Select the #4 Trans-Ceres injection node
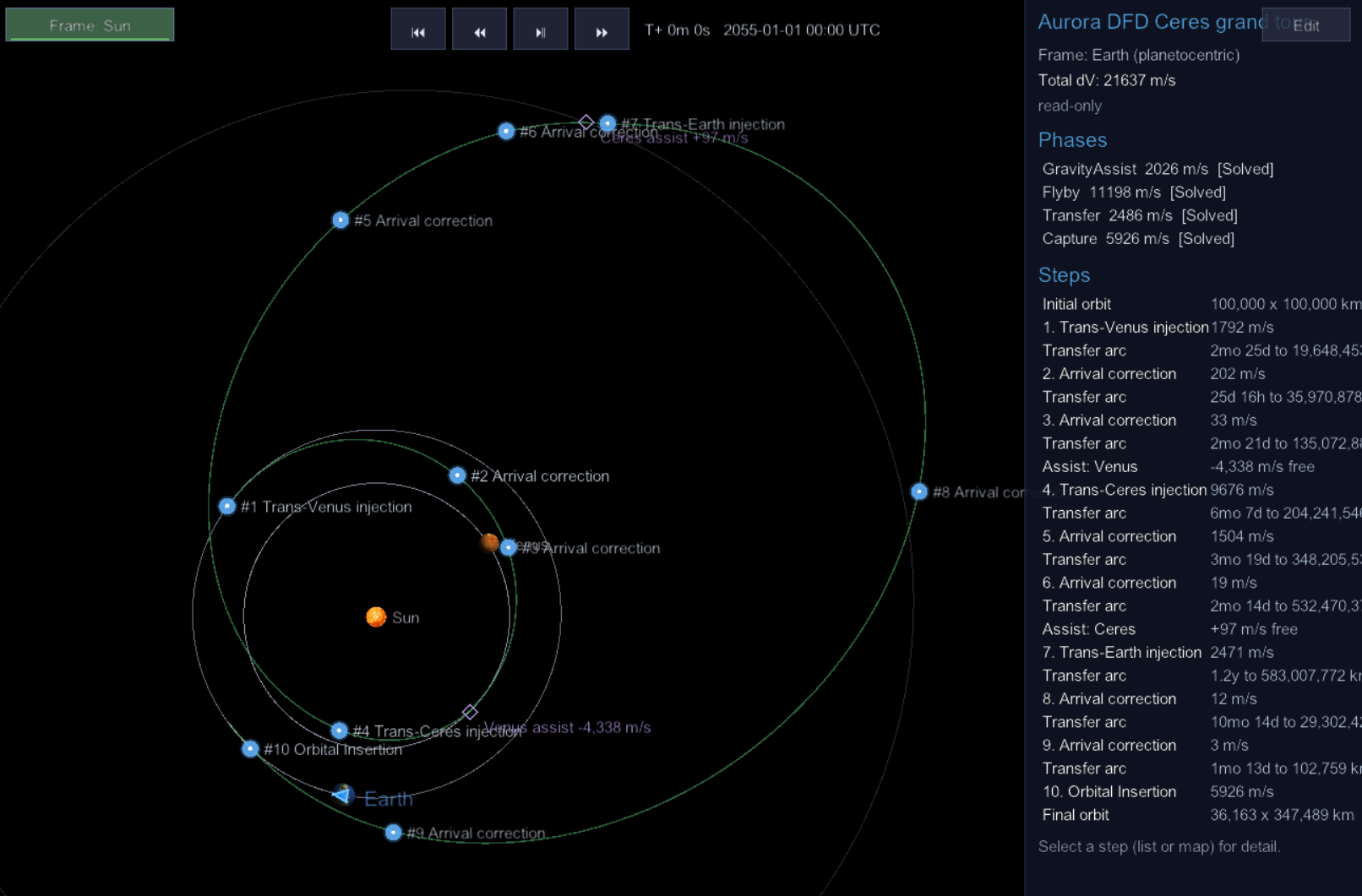This screenshot has height=896, width=1362. tap(339, 730)
